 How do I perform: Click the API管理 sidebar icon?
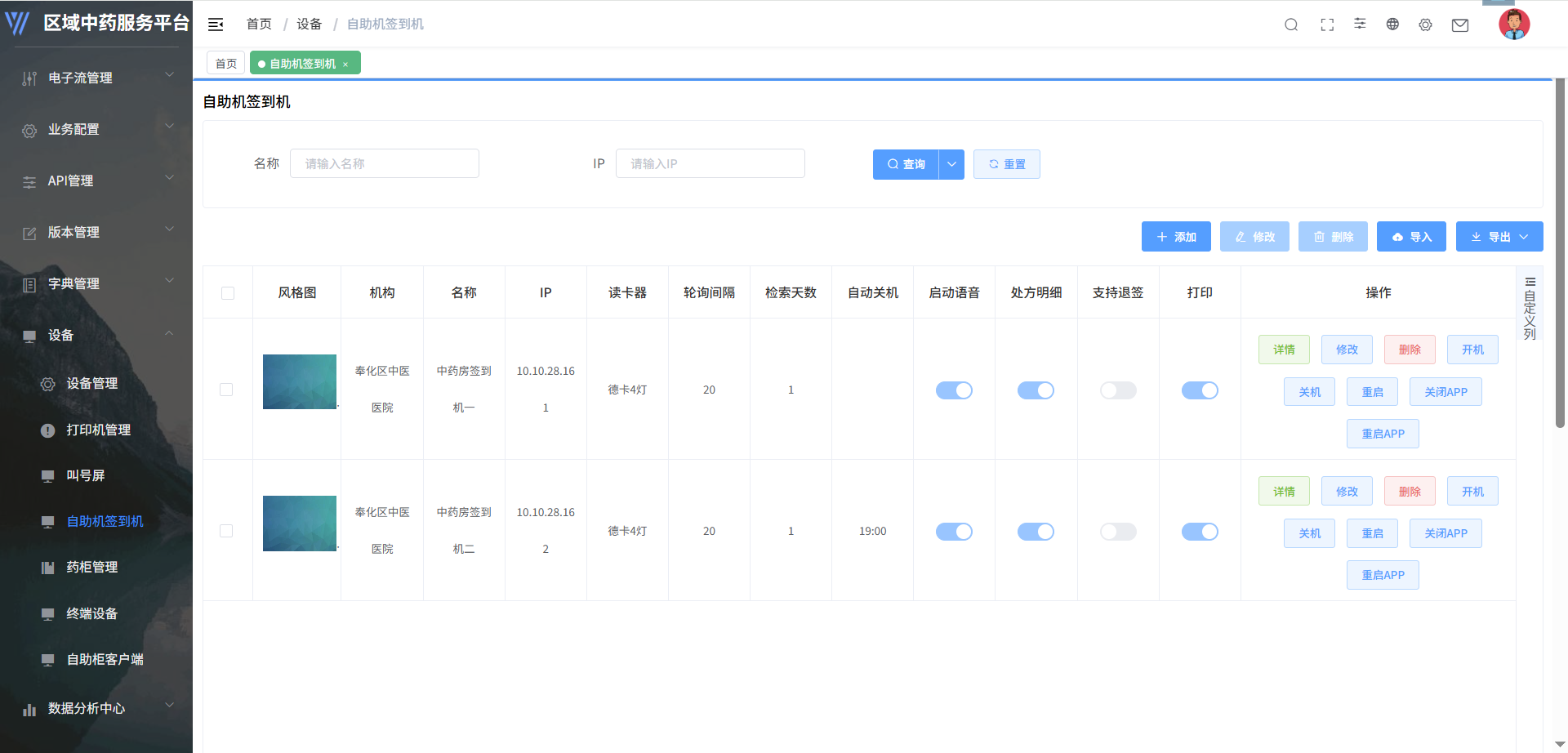click(x=29, y=181)
